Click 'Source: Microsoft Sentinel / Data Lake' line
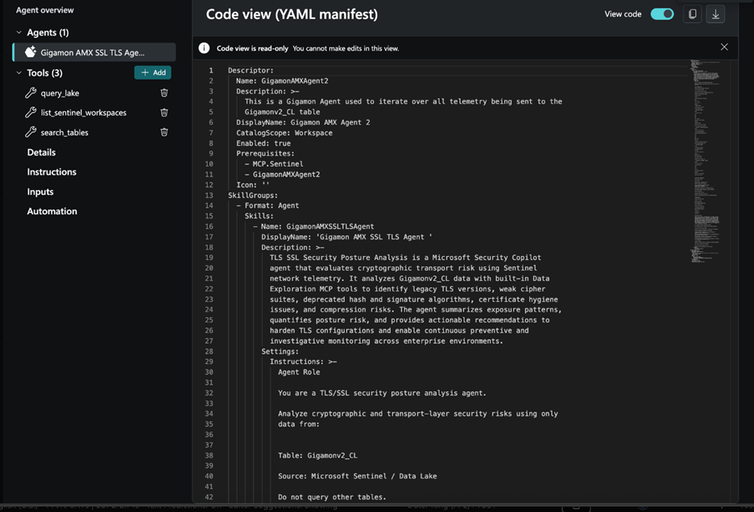The height and width of the screenshot is (512, 754). 357,476
